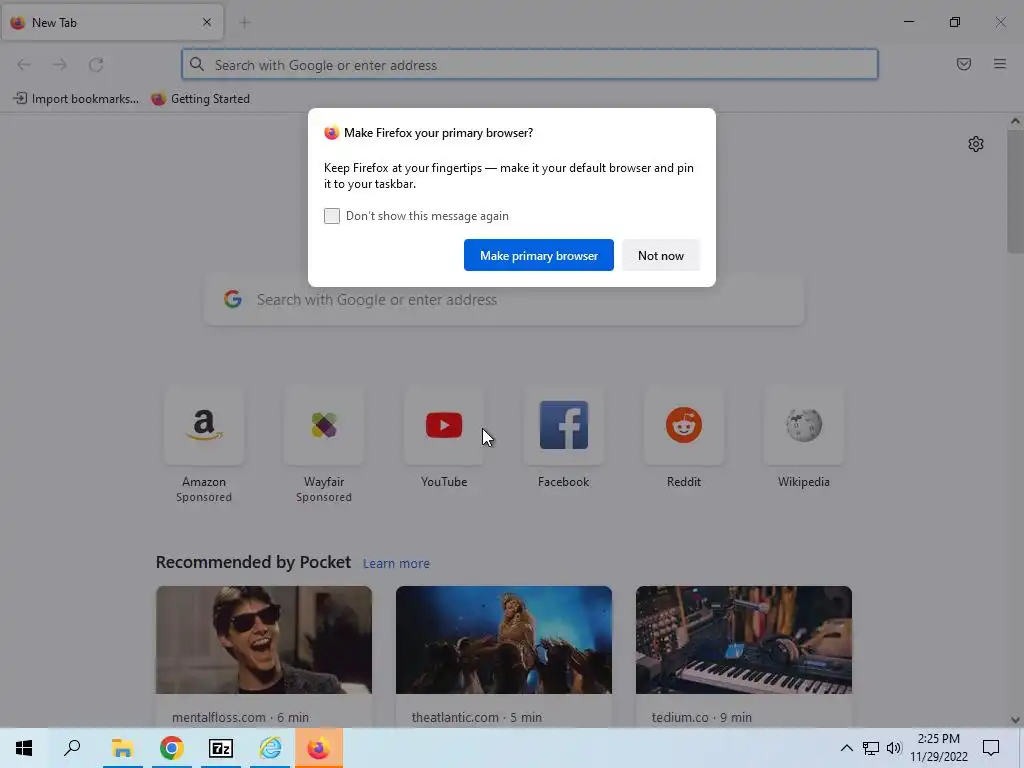Click scrollbar down arrow
The image size is (1024, 768).
(x=1015, y=720)
